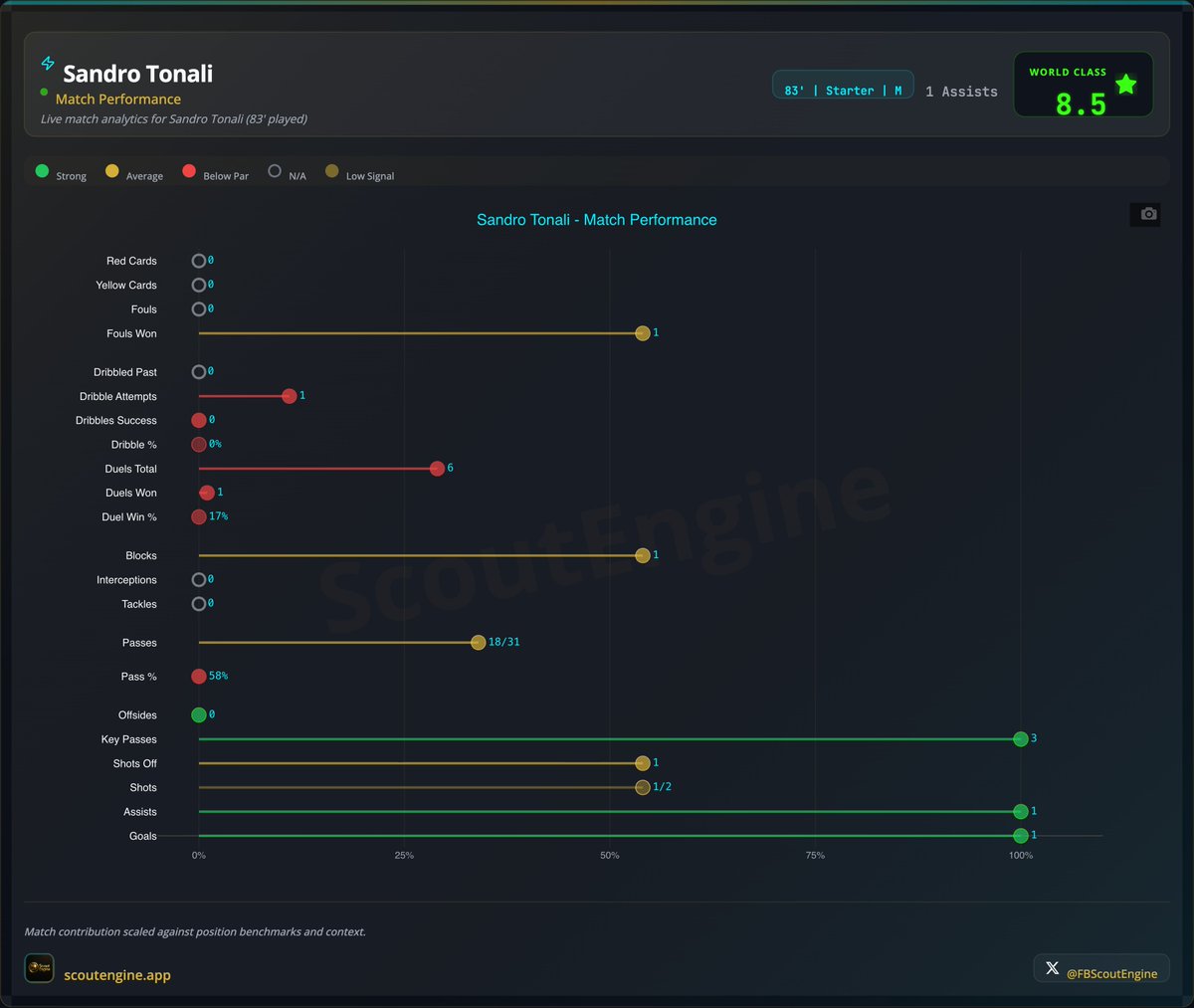Click the green star in the World Class badge
This screenshot has width=1194, height=1008.
tap(1125, 85)
